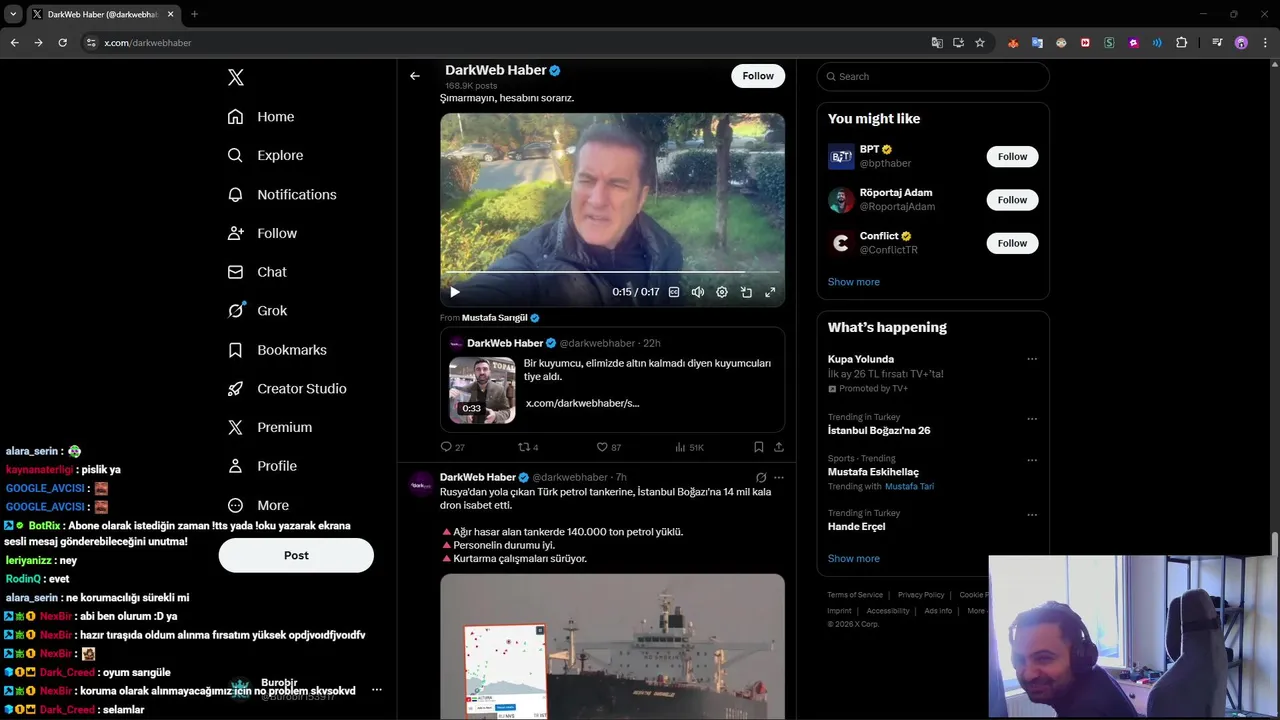Open Chat in the sidebar
Viewport: 1280px width, 720px height.
257,272
